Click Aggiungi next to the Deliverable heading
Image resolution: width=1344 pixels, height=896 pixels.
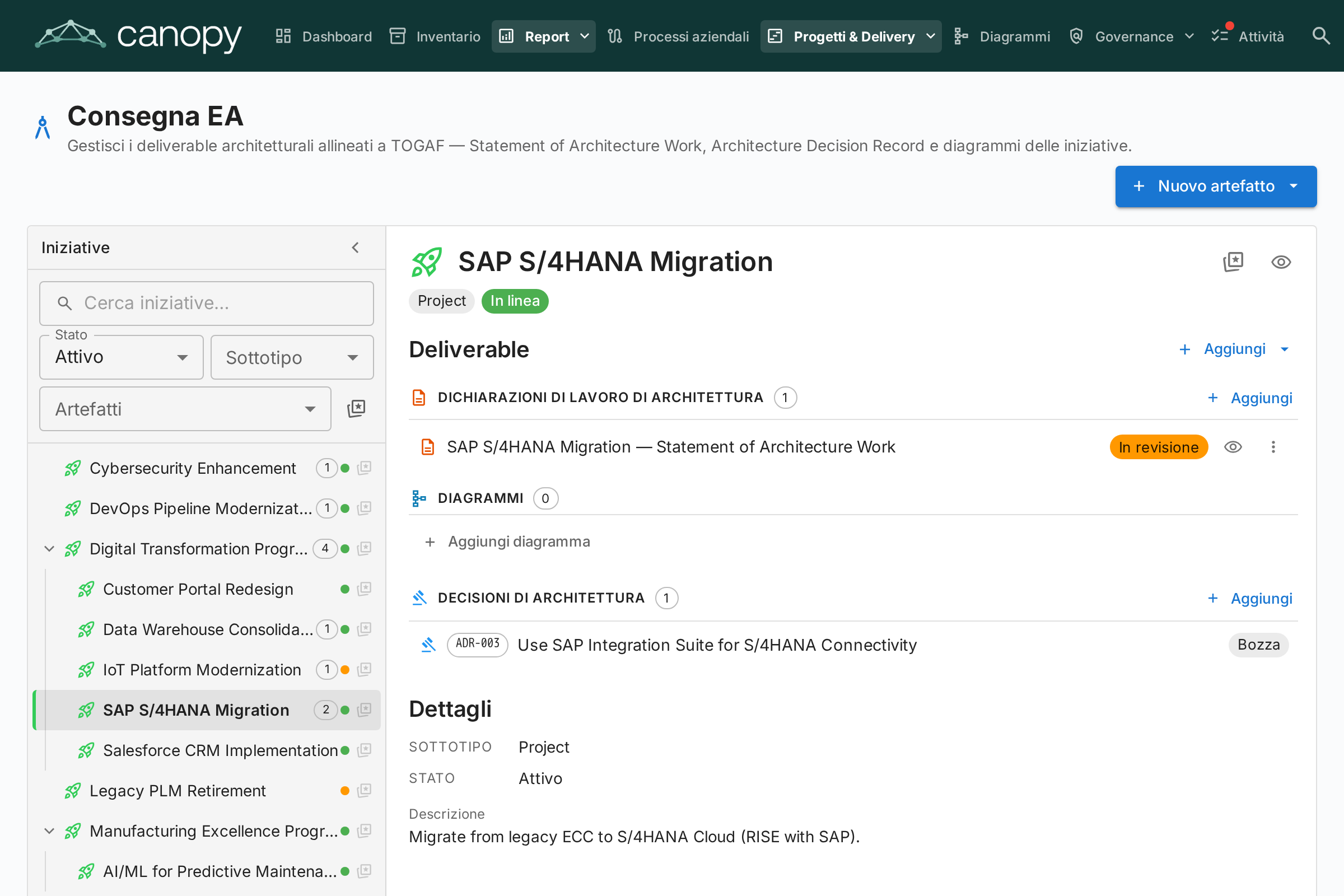click(1234, 349)
